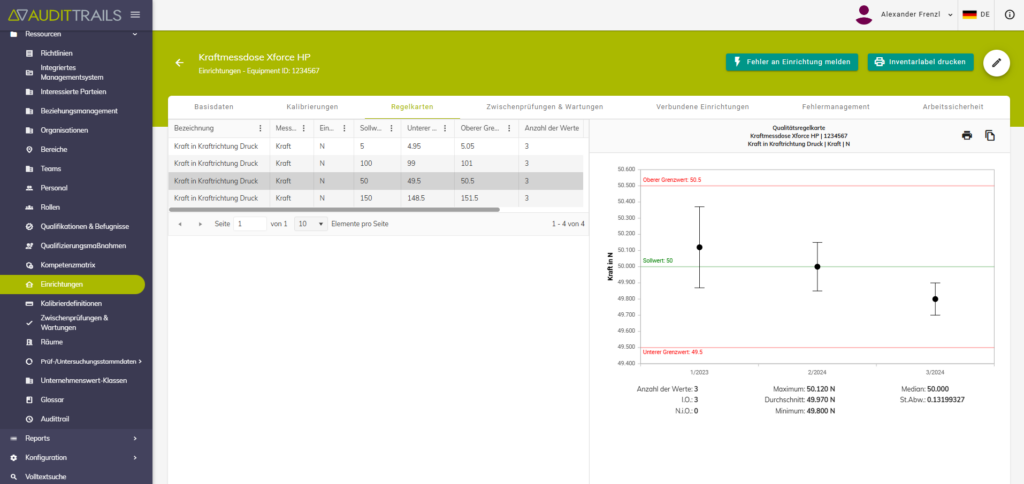Screen dimensions: 1024x484
Task: Click the back arrow next to Kraftmessdose
Action: click(180, 63)
